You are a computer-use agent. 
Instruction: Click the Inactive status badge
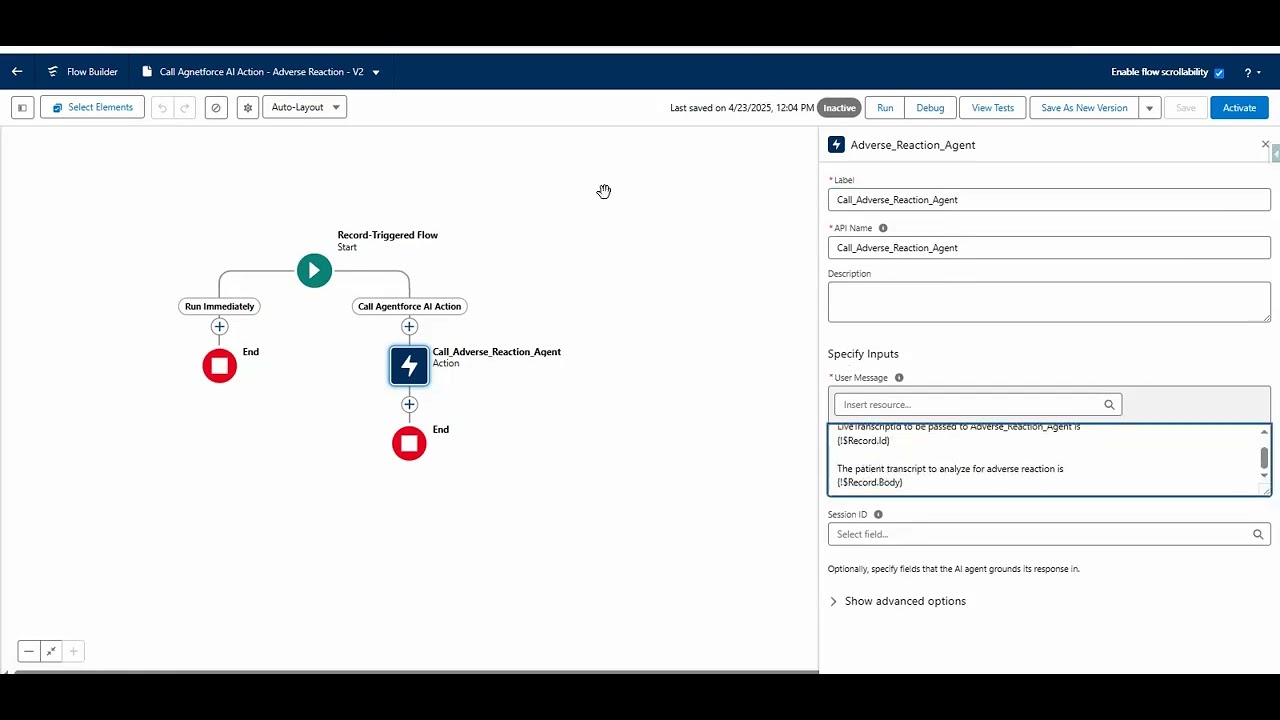(839, 108)
